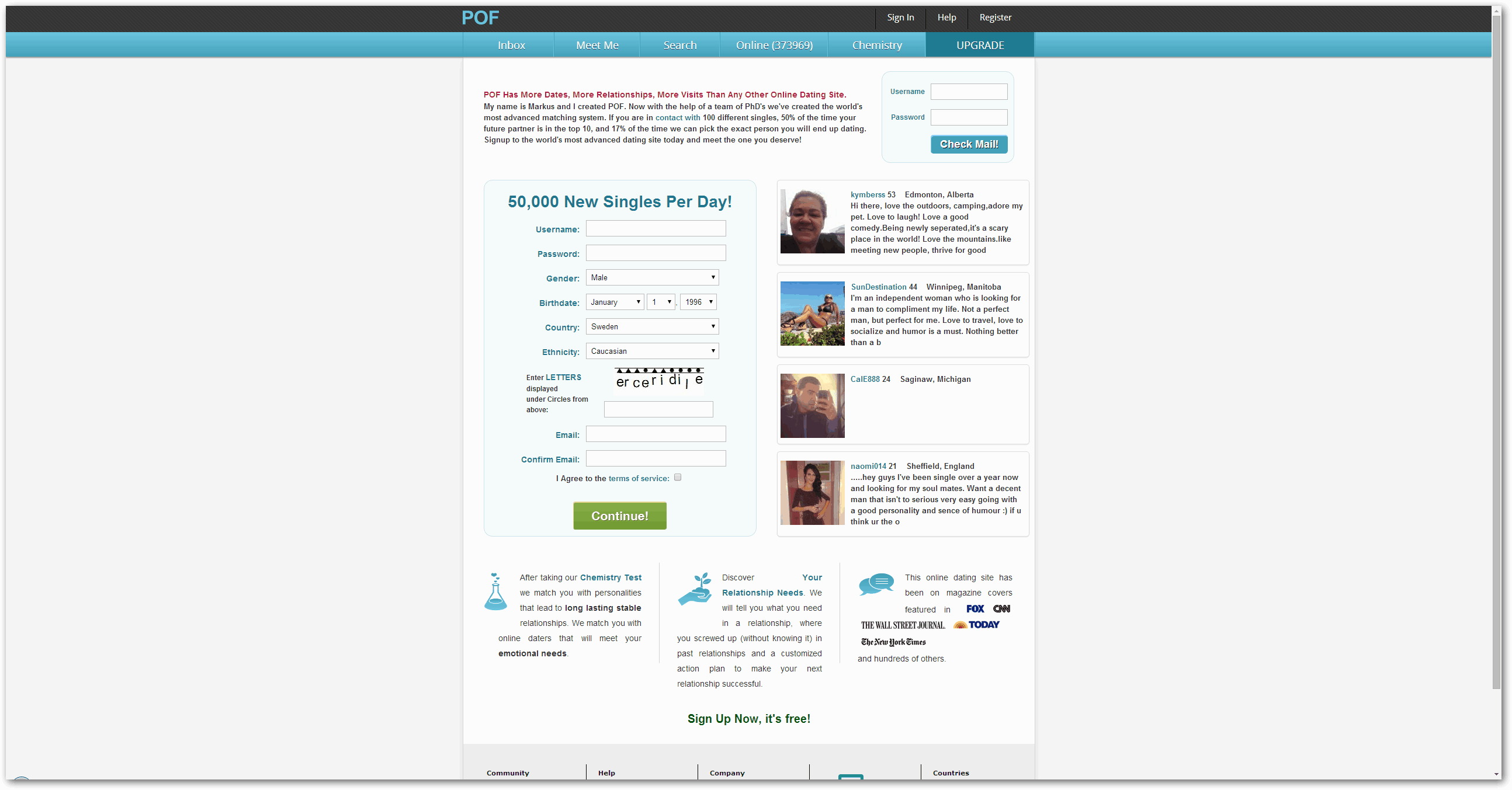
Task: Click the plant-in-hand relationship needs icon
Action: pos(695,588)
